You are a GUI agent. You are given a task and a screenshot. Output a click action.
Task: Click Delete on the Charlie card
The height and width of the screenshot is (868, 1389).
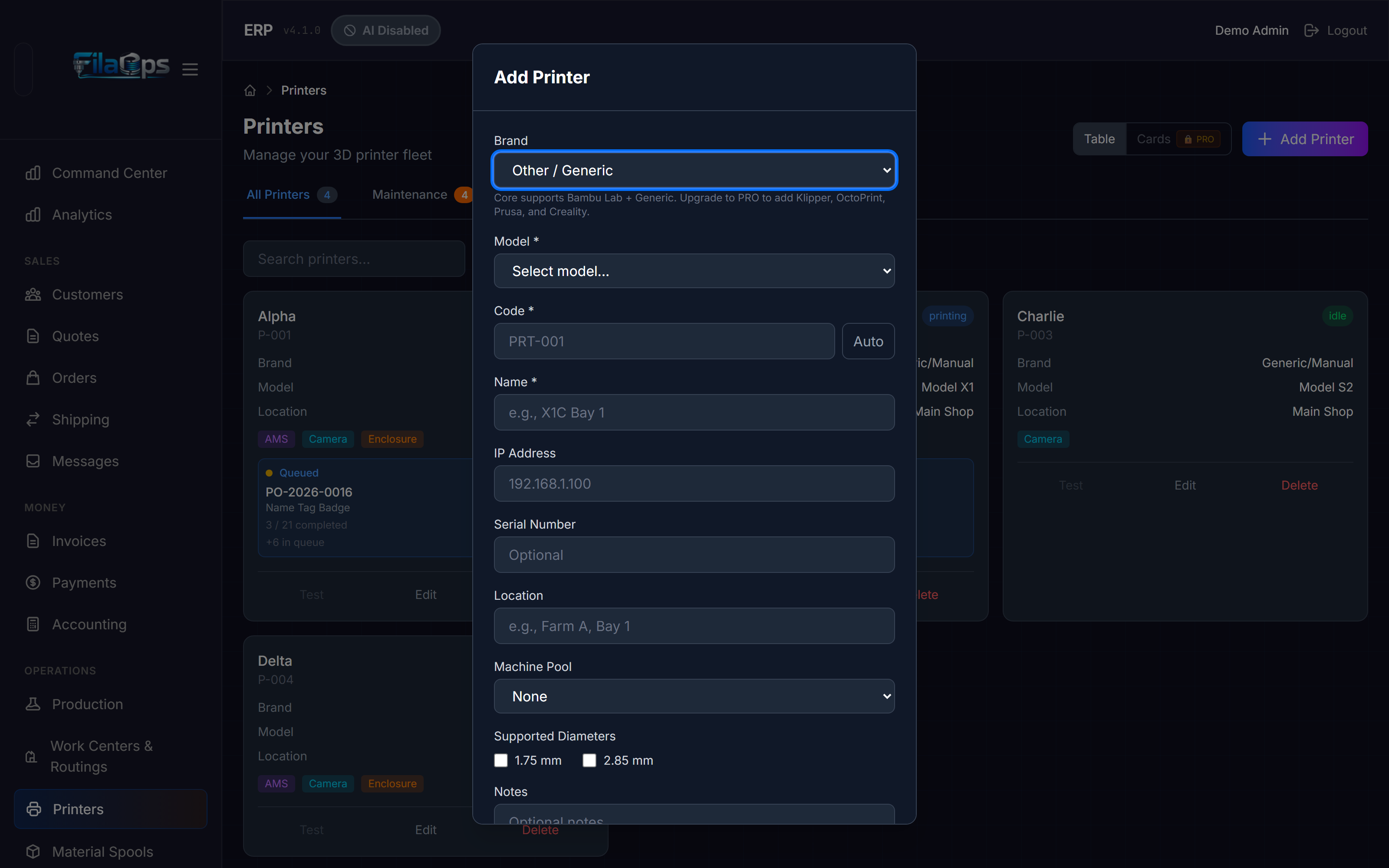(x=1300, y=485)
